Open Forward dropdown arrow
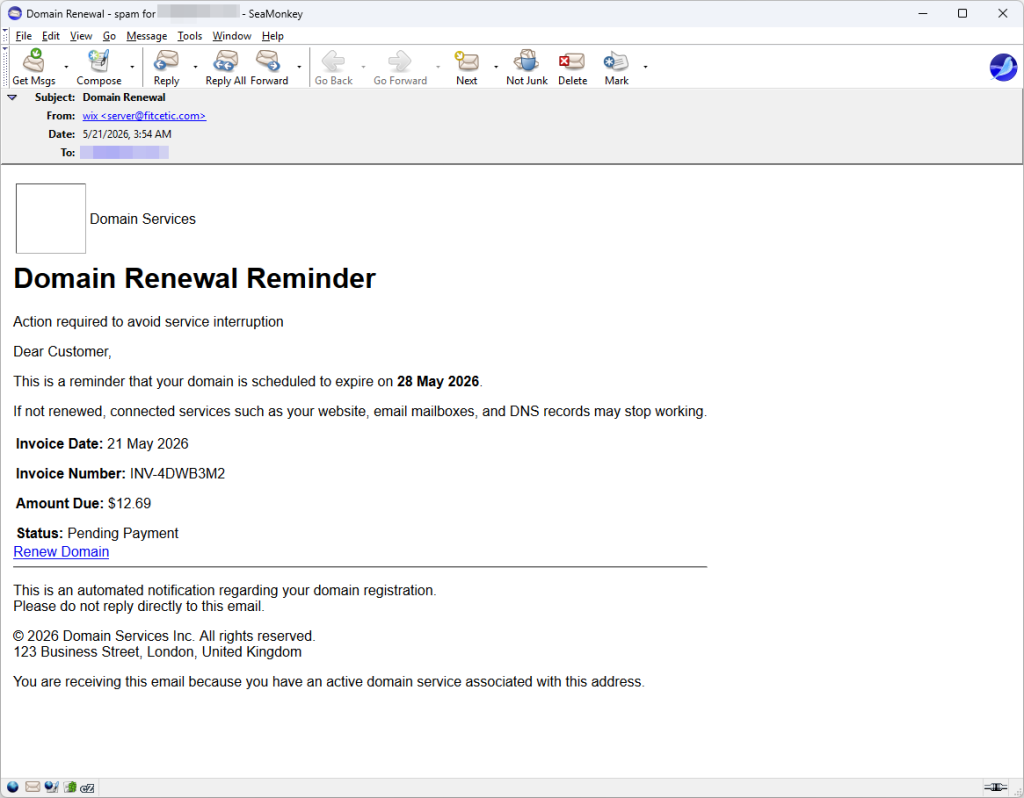1024x798 pixels. pyautogui.click(x=299, y=67)
